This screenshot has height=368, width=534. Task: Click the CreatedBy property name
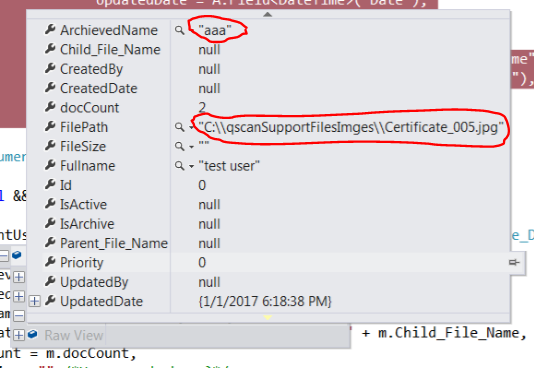(92, 69)
